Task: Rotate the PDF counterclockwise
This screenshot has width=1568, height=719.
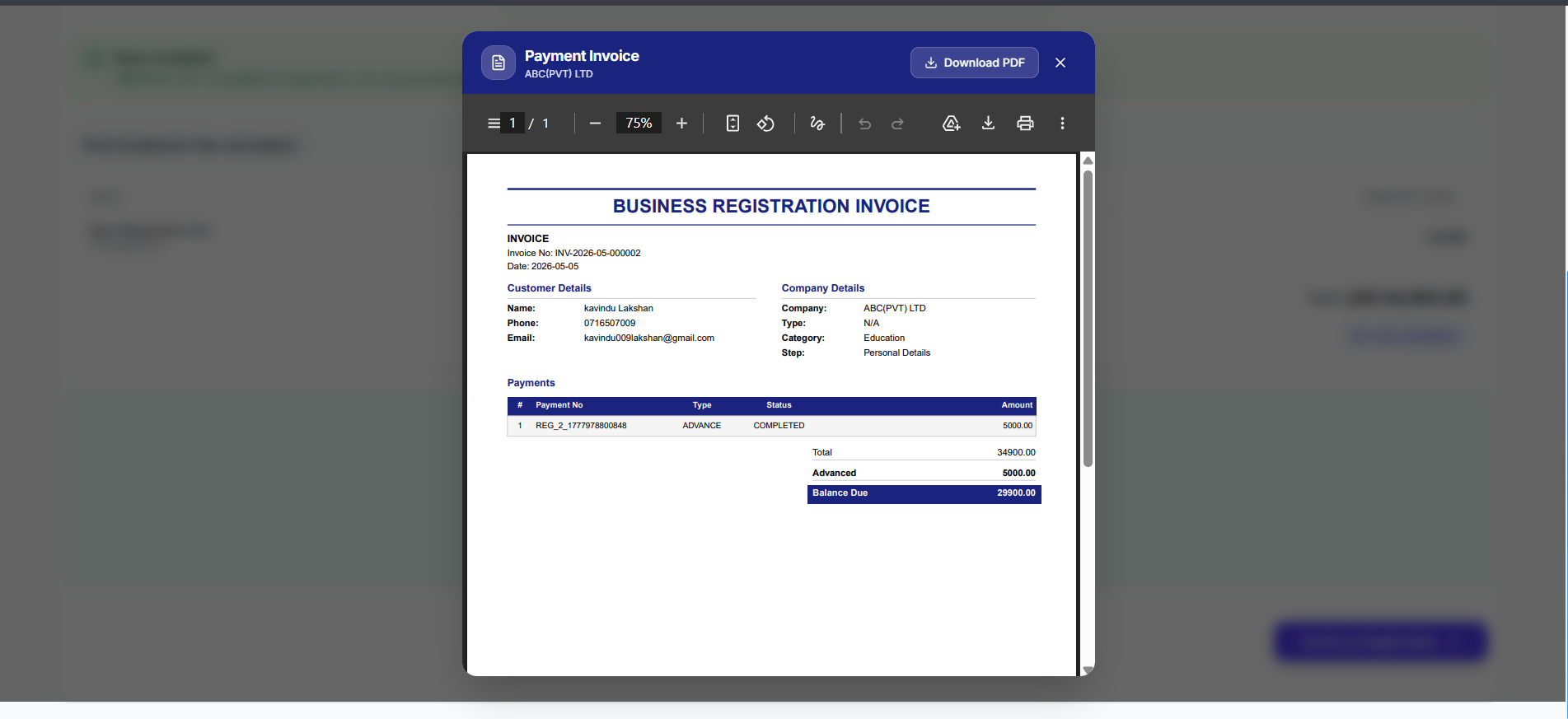Action: [765, 124]
